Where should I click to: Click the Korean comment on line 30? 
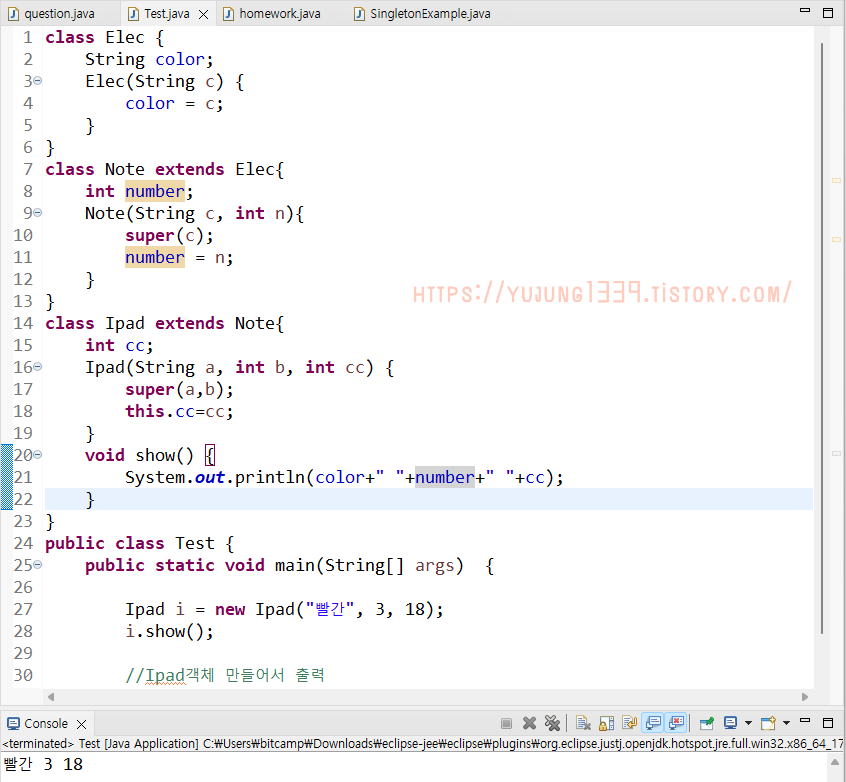point(225,675)
